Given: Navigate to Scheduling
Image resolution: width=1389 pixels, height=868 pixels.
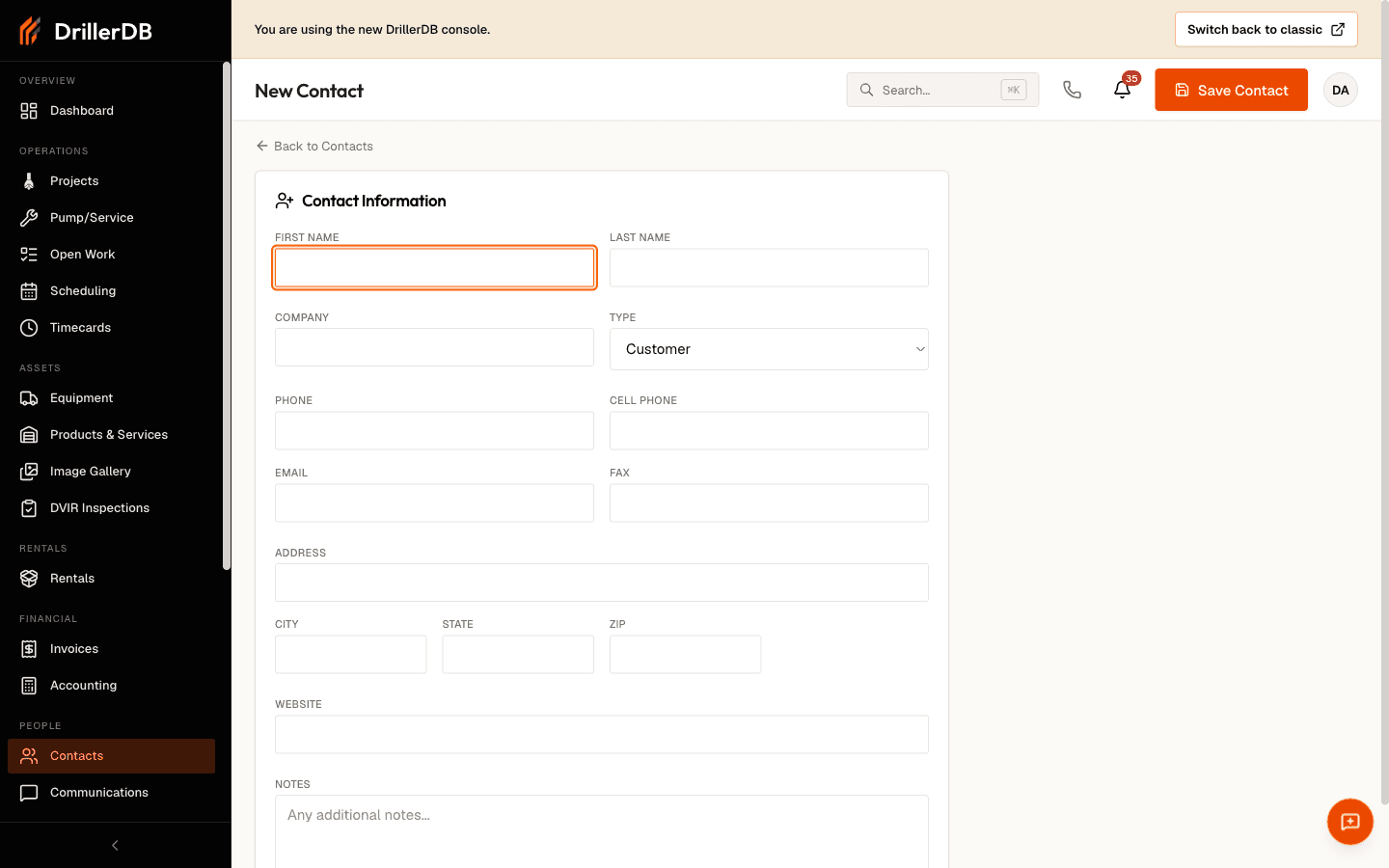Looking at the screenshot, I should [x=111, y=291].
